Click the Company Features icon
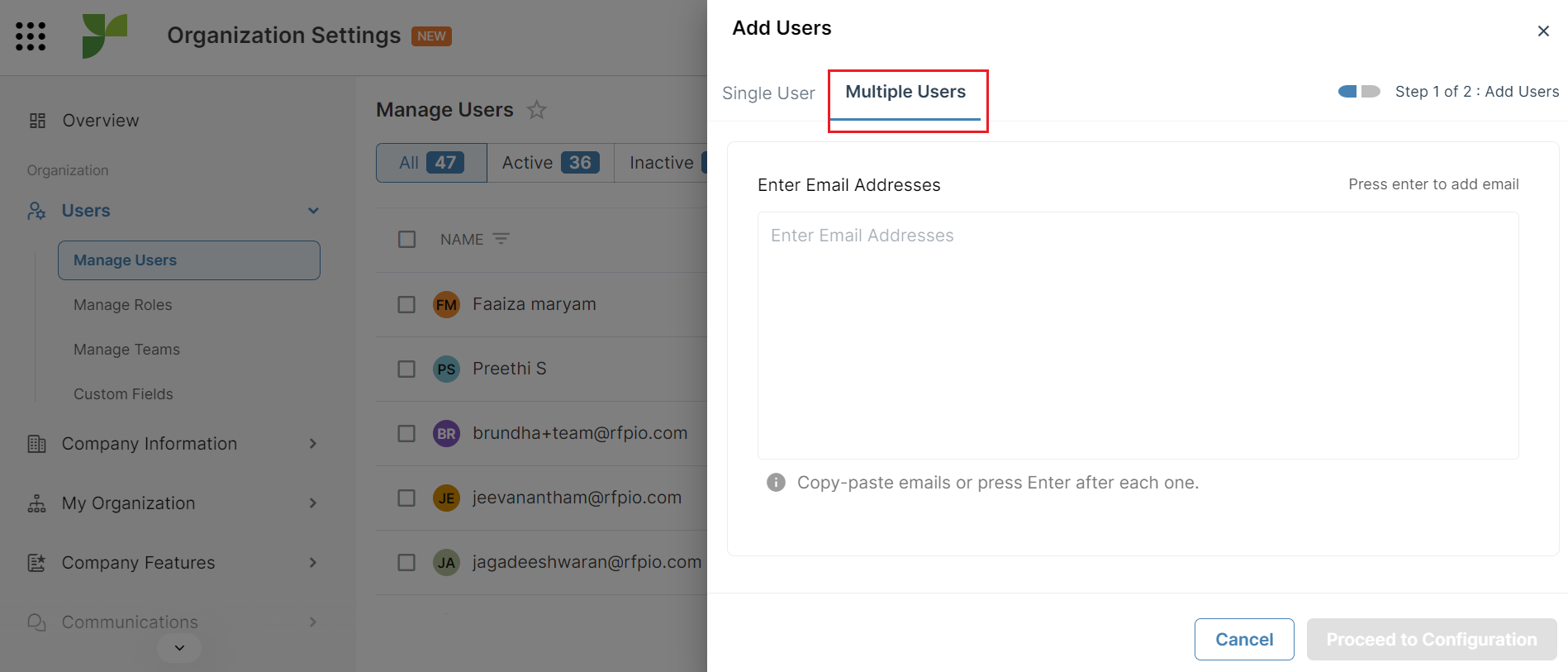The width and height of the screenshot is (1568, 672). click(36, 562)
